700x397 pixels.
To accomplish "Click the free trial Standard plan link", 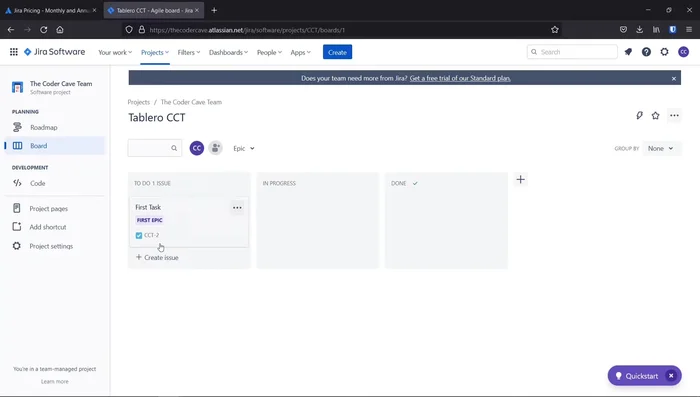I will [x=460, y=78].
